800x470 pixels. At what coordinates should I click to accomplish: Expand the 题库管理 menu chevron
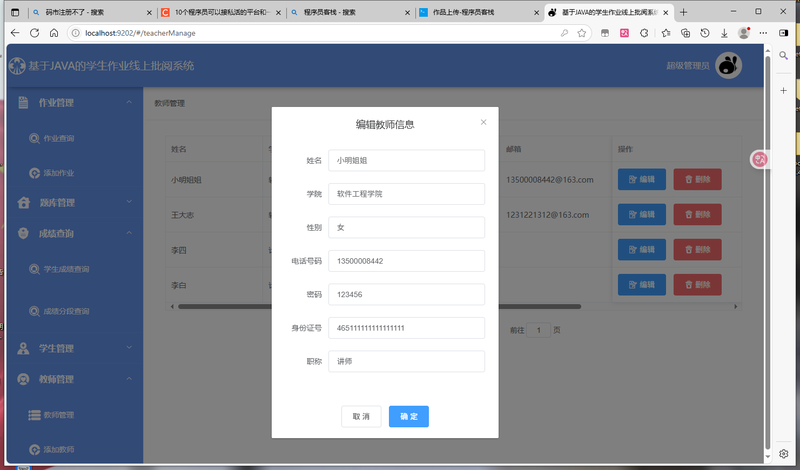click(x=129, y=202)
